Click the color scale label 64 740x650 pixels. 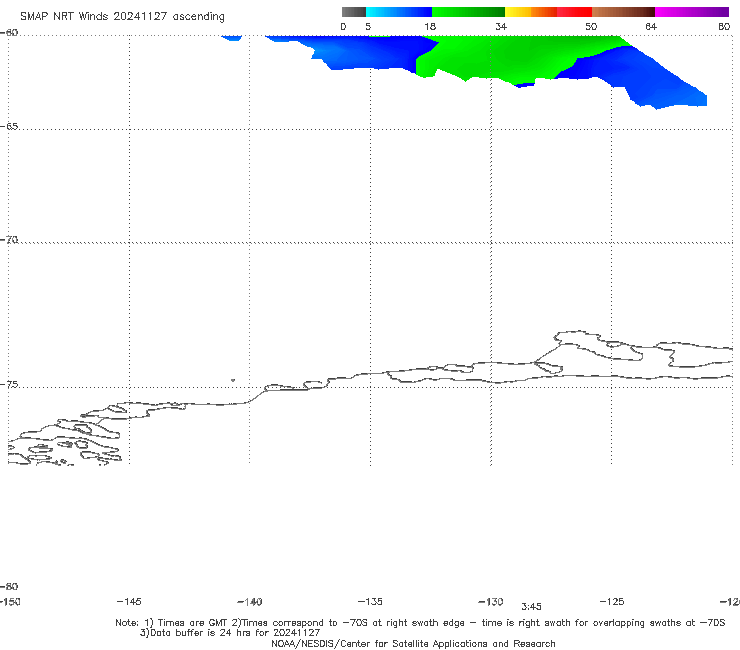[x=651, y=26]
